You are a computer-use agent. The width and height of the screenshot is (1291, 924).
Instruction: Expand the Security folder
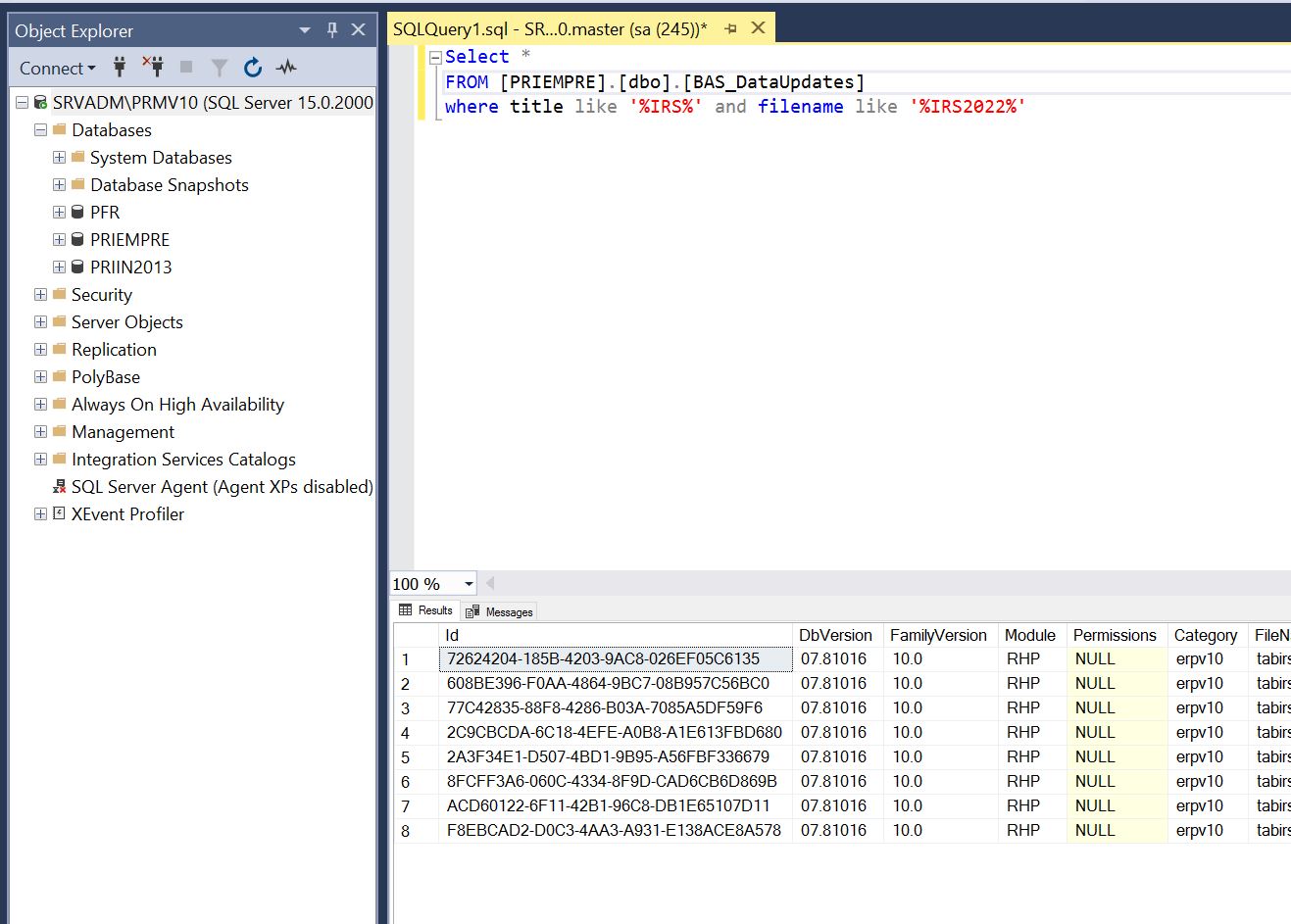tap(40, 295)
